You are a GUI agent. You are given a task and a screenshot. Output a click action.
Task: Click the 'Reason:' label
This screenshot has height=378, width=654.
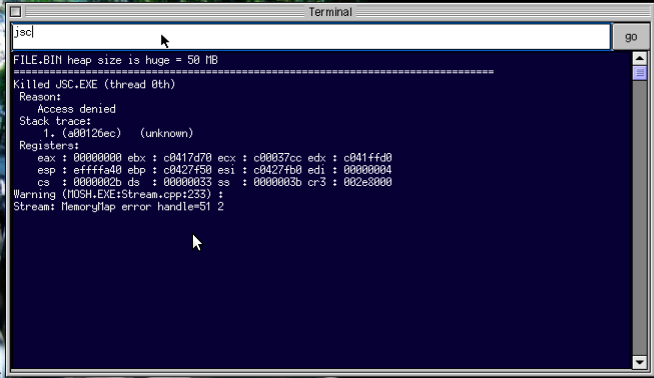point(40,97)
